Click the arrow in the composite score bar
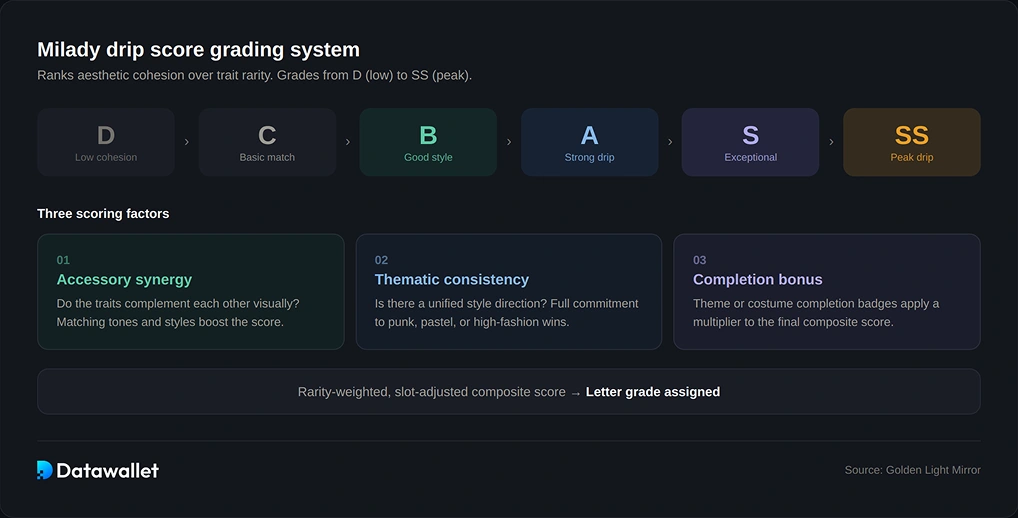 pos(575,393)
